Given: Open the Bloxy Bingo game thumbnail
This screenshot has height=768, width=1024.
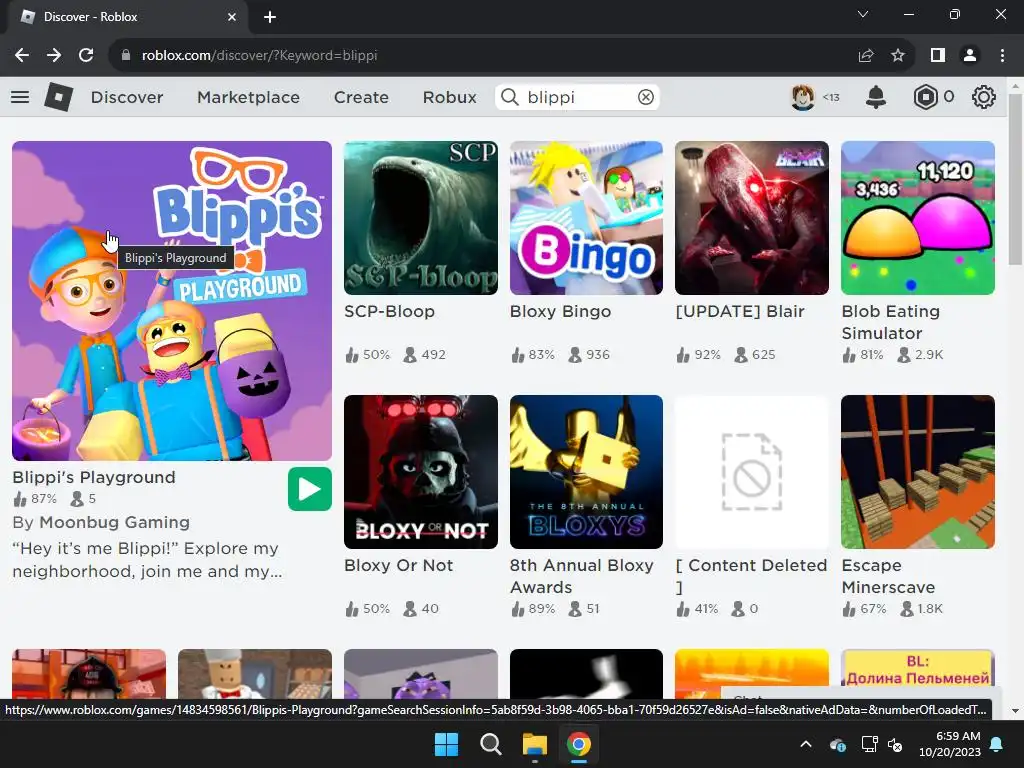Looking at the screenshot, I should click(586, 218).
